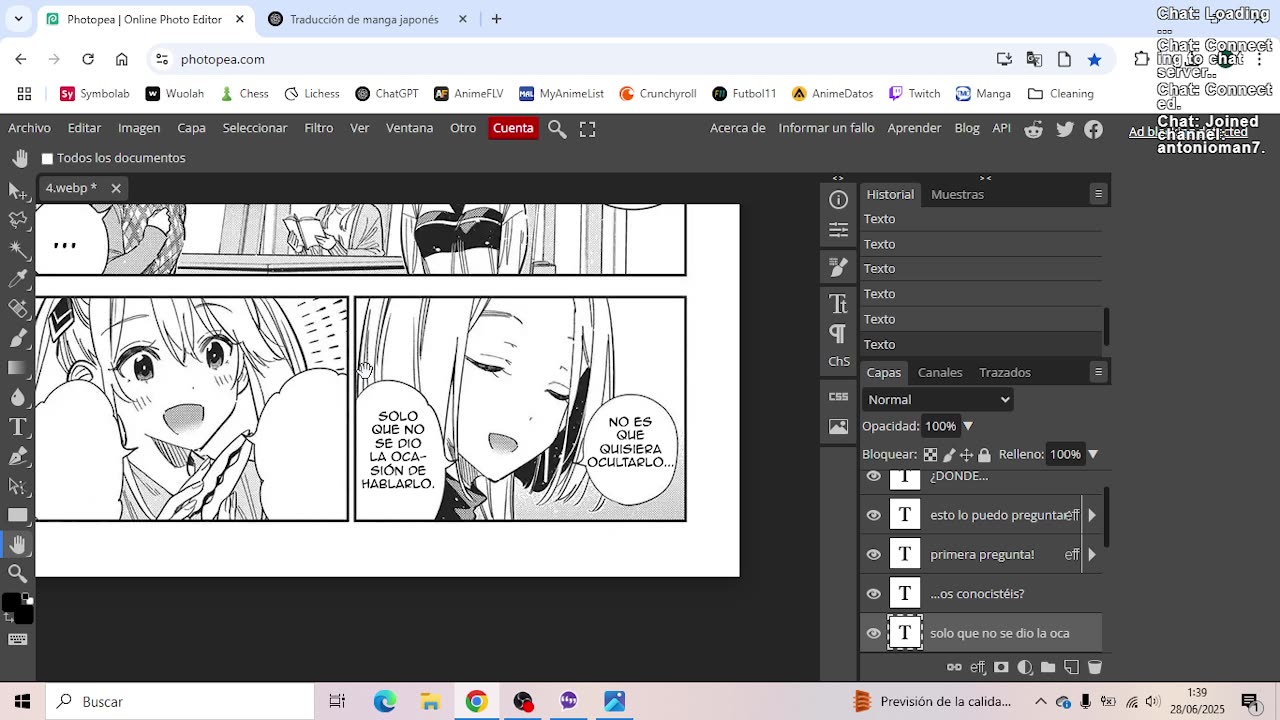Expand effects of 'primera pregunta!' layer
Screen dimensions: 1280x720
pos(1091,554)
